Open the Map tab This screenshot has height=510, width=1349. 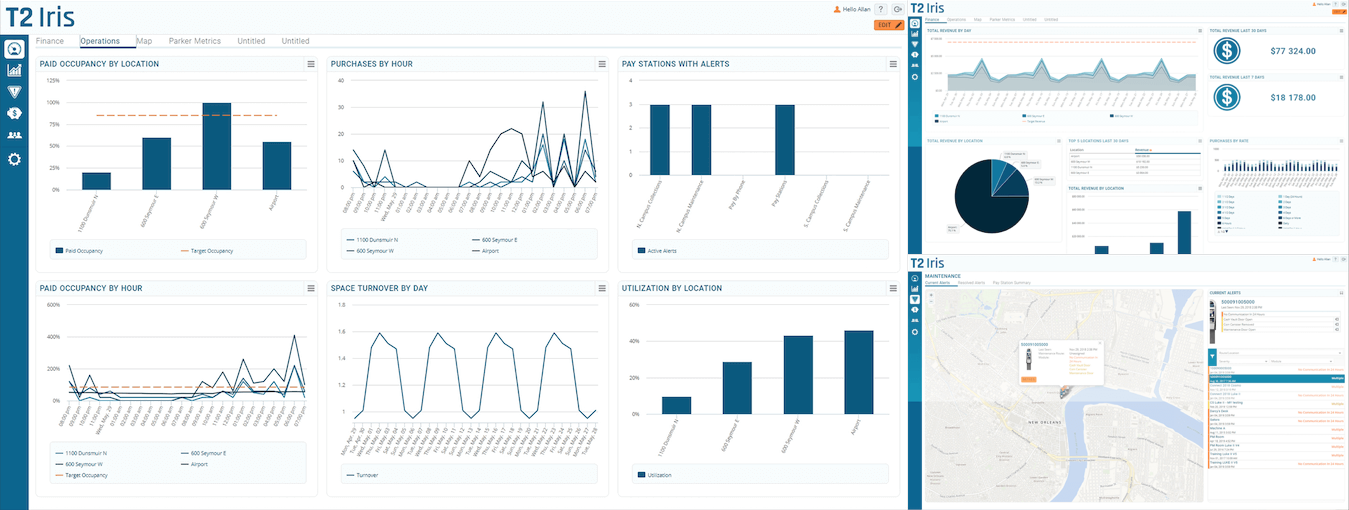145,41
